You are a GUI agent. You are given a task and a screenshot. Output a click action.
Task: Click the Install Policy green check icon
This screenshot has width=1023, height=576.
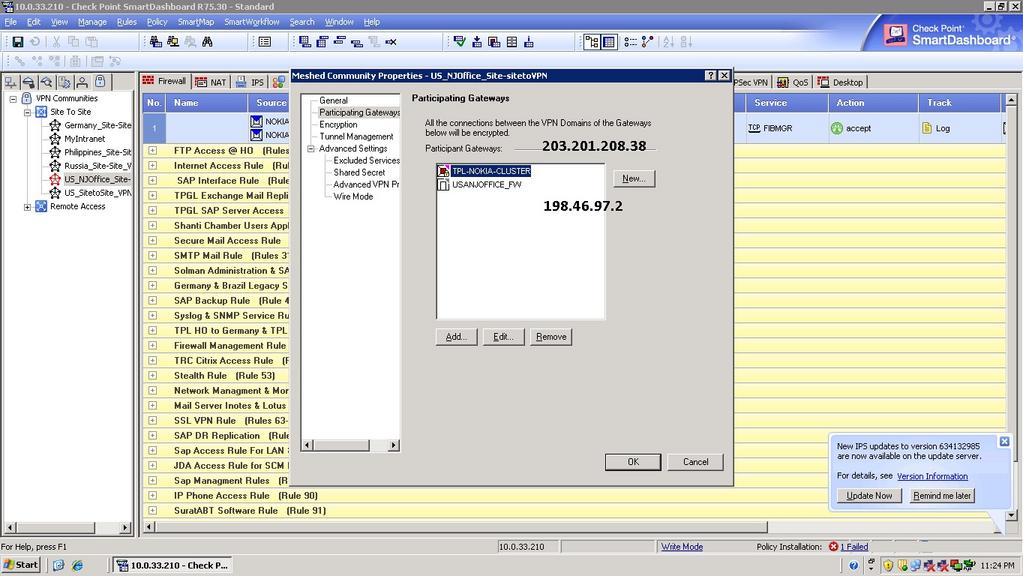[x=460, y=42]
